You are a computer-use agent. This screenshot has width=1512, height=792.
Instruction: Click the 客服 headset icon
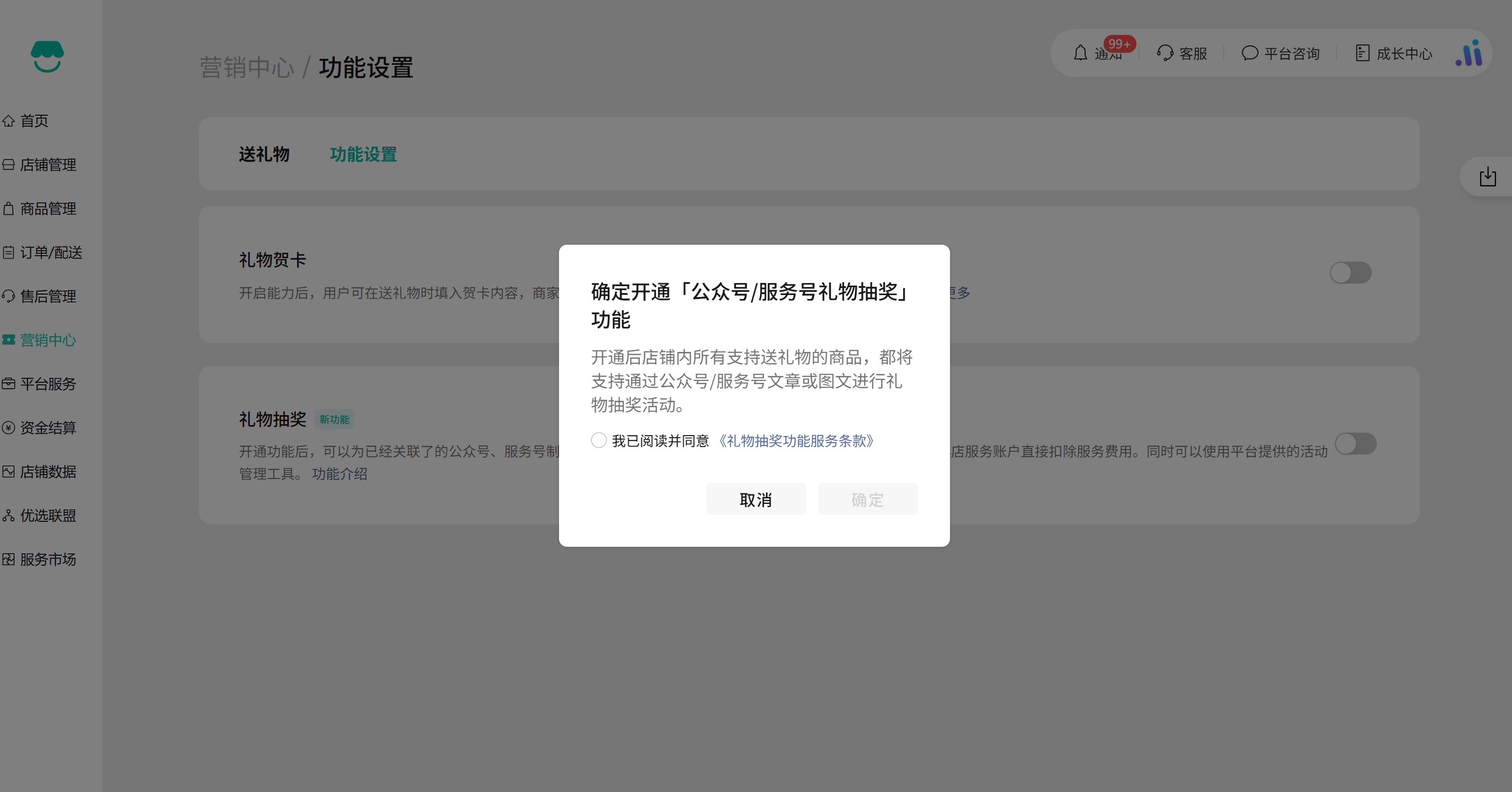click(x=1165, y=53)
